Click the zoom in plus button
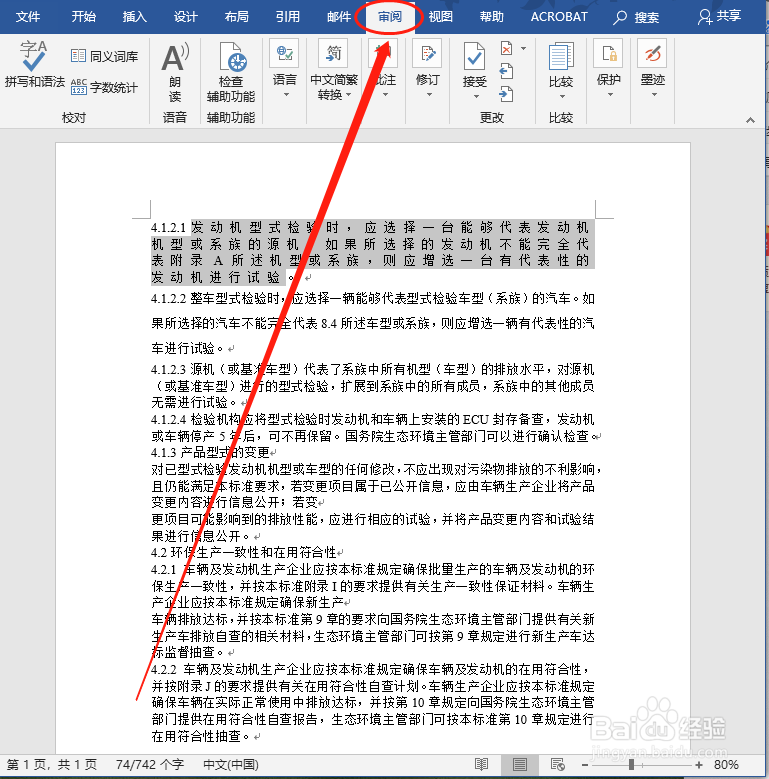Screen dimensions: 769x779 coord(699,765)
